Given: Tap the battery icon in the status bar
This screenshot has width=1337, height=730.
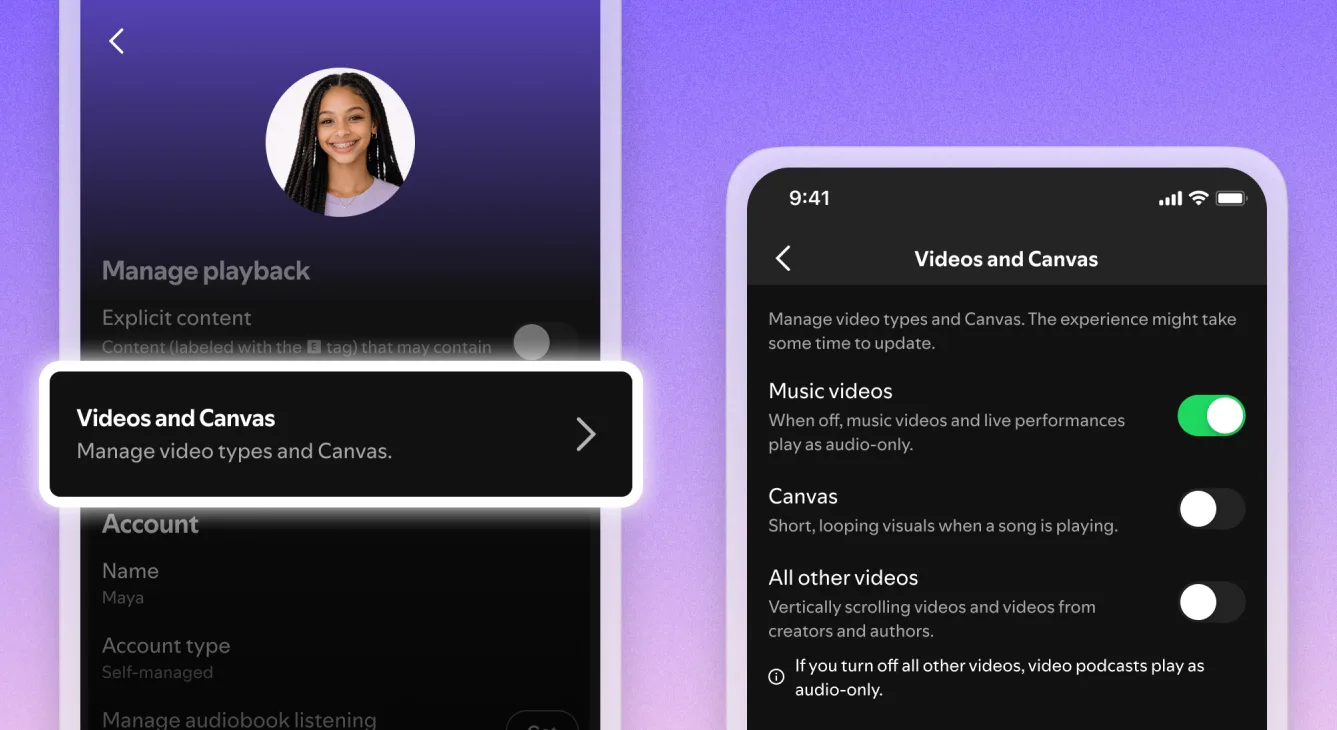Looking at the screenshot, I should coord(1230,198).
